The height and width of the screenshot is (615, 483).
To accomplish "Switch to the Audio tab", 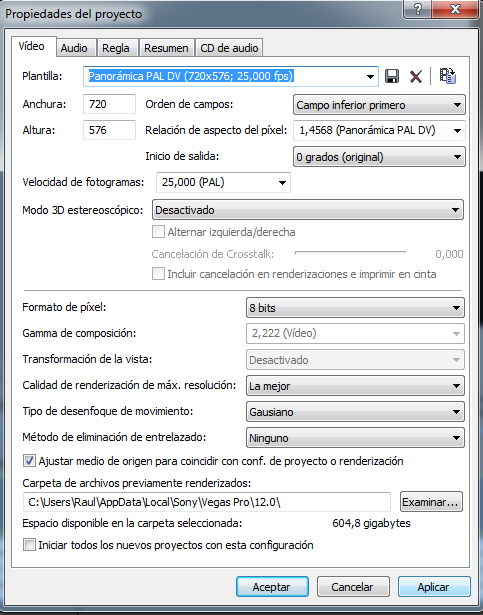I will coord(74,48).
